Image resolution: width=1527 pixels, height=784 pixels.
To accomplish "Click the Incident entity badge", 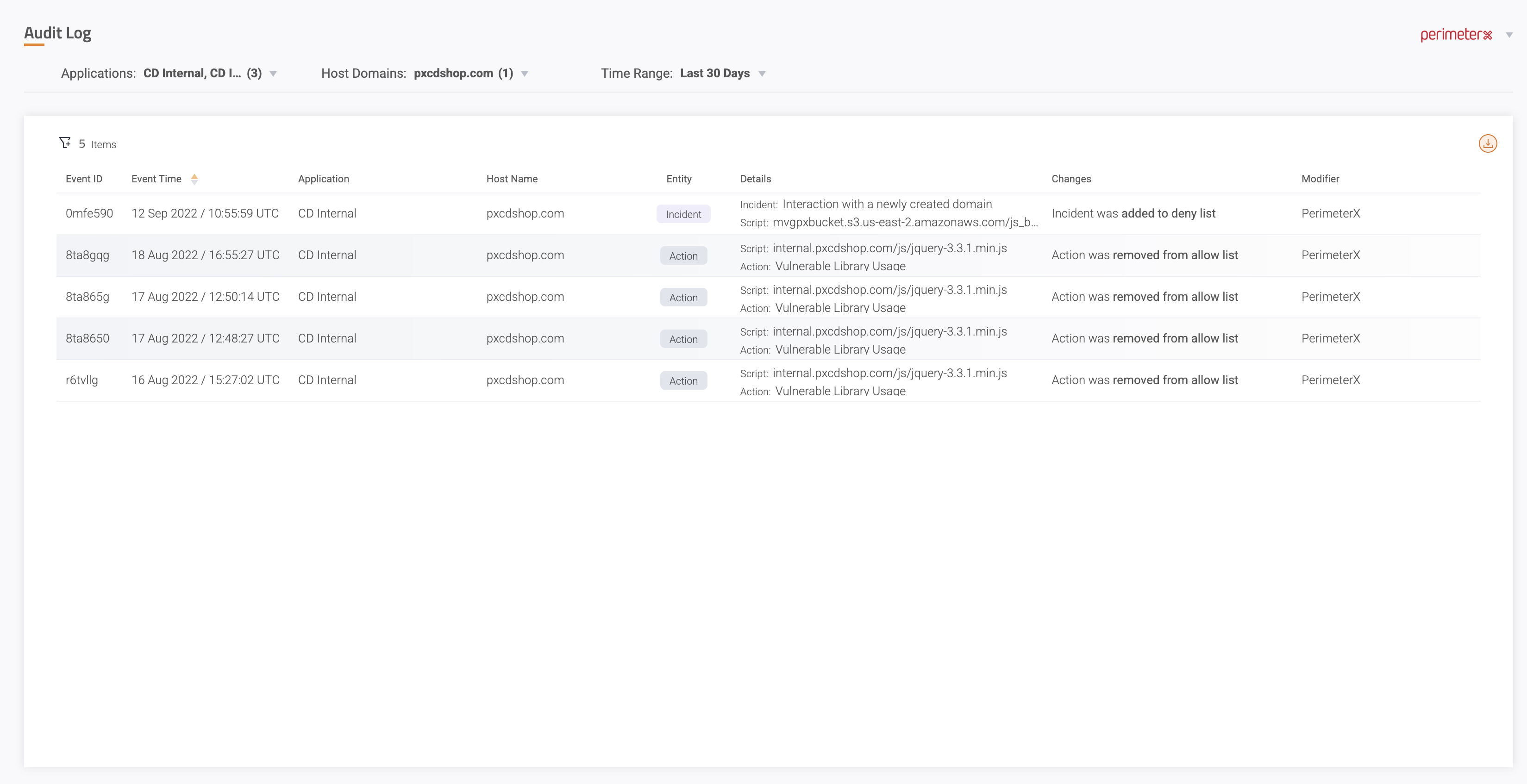I will 683,214.
